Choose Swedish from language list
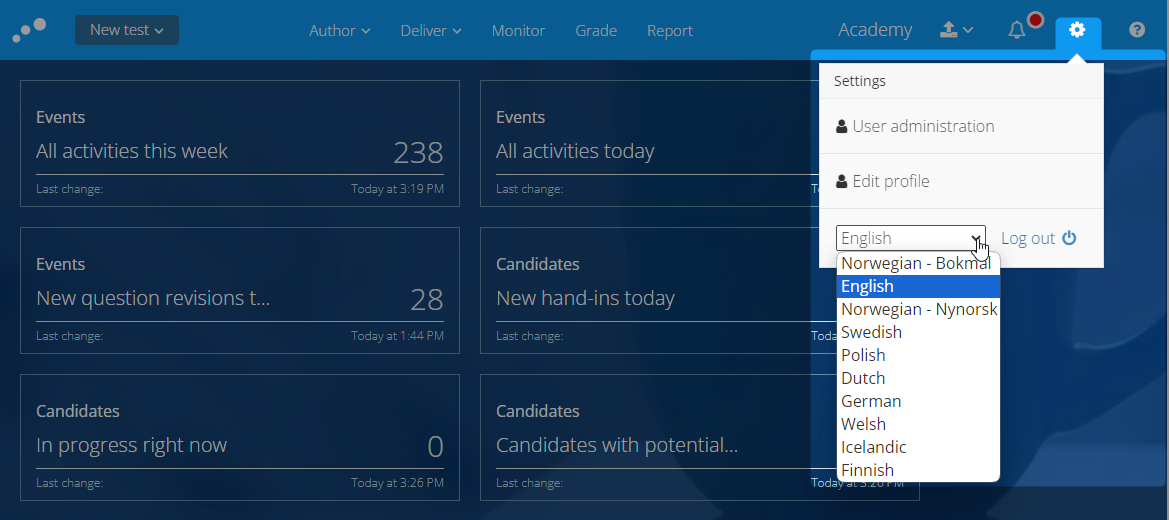Screen dimensions: 1169x520 coord(918,332)
